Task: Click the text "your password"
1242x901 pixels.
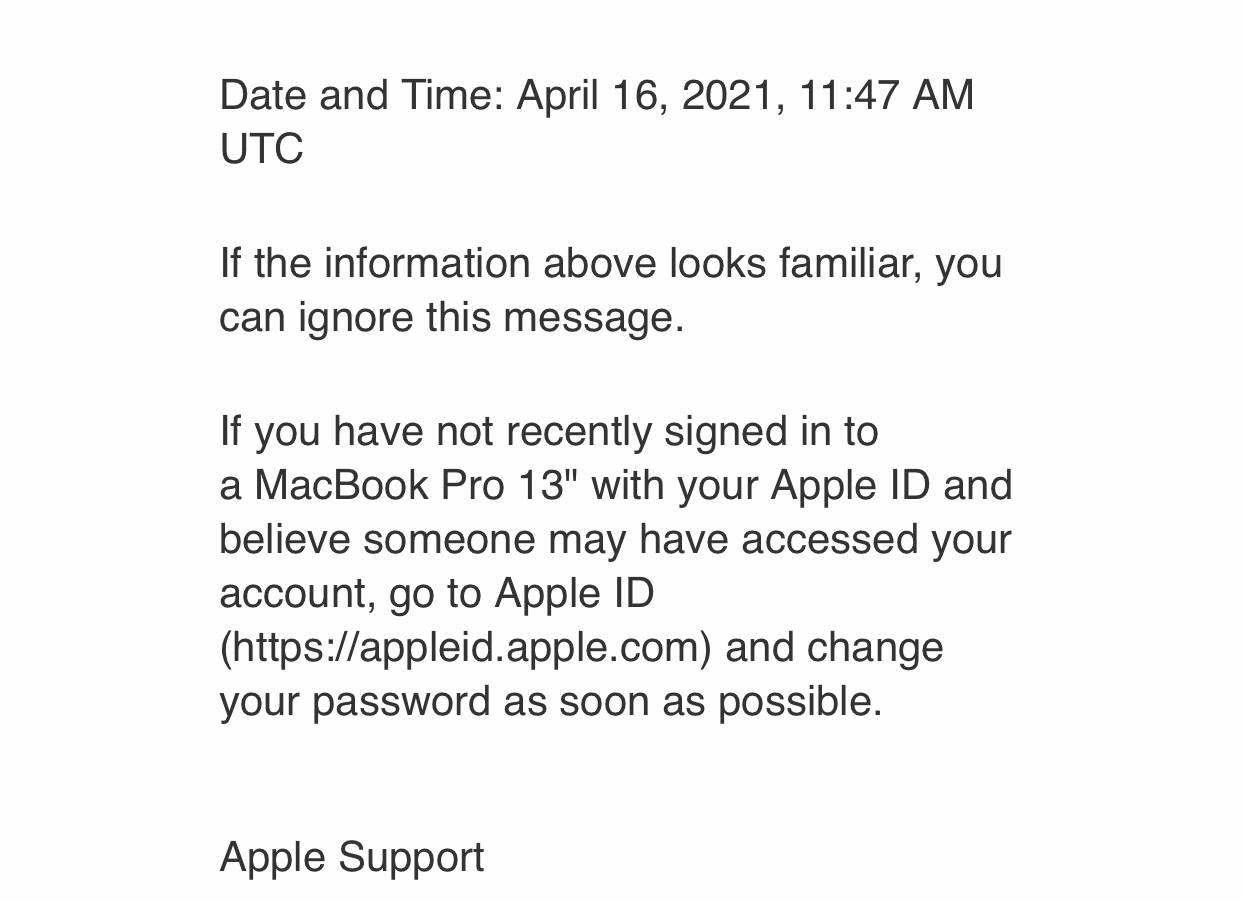Action: click(x=354, y=702)
